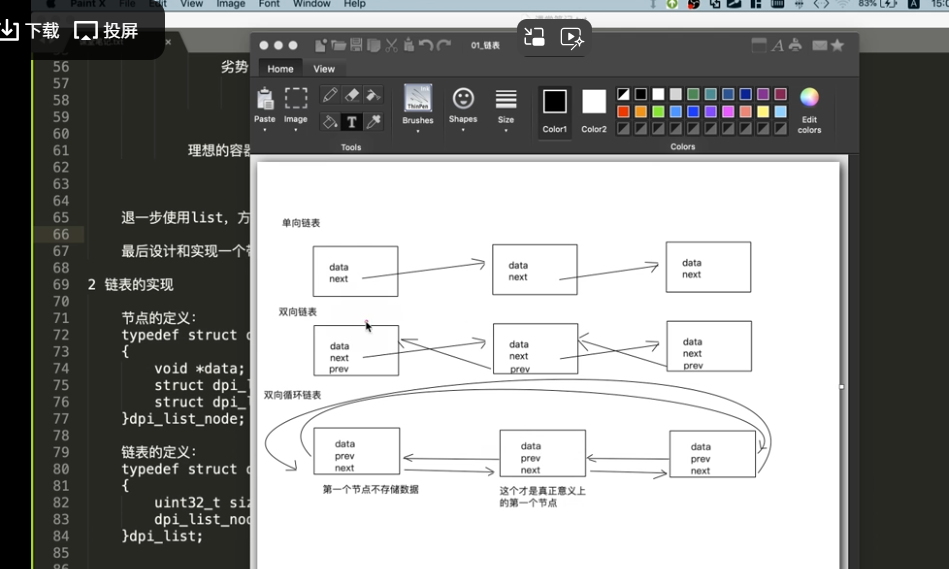
Task: Choose the Color picker eyedropper tool
Action: click(x=373, y=122)
